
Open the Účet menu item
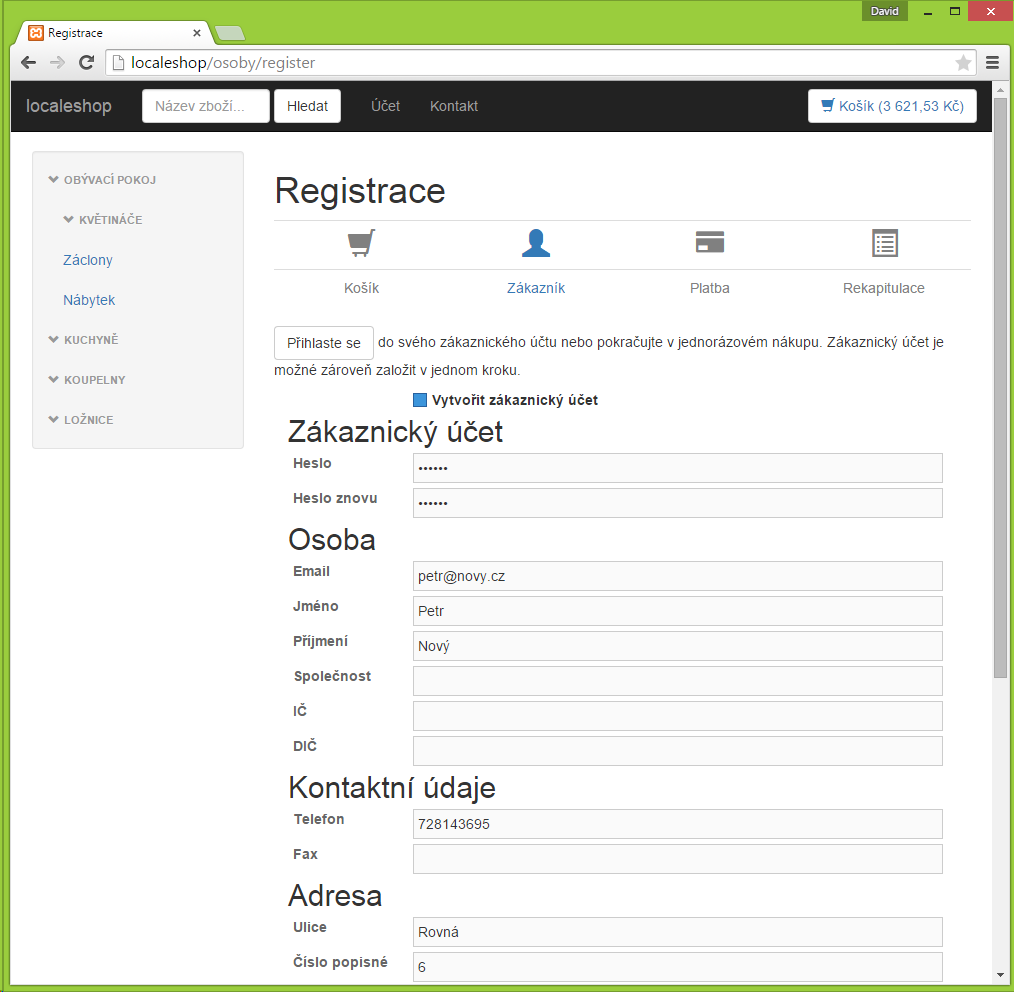click(x=385, y=106)
